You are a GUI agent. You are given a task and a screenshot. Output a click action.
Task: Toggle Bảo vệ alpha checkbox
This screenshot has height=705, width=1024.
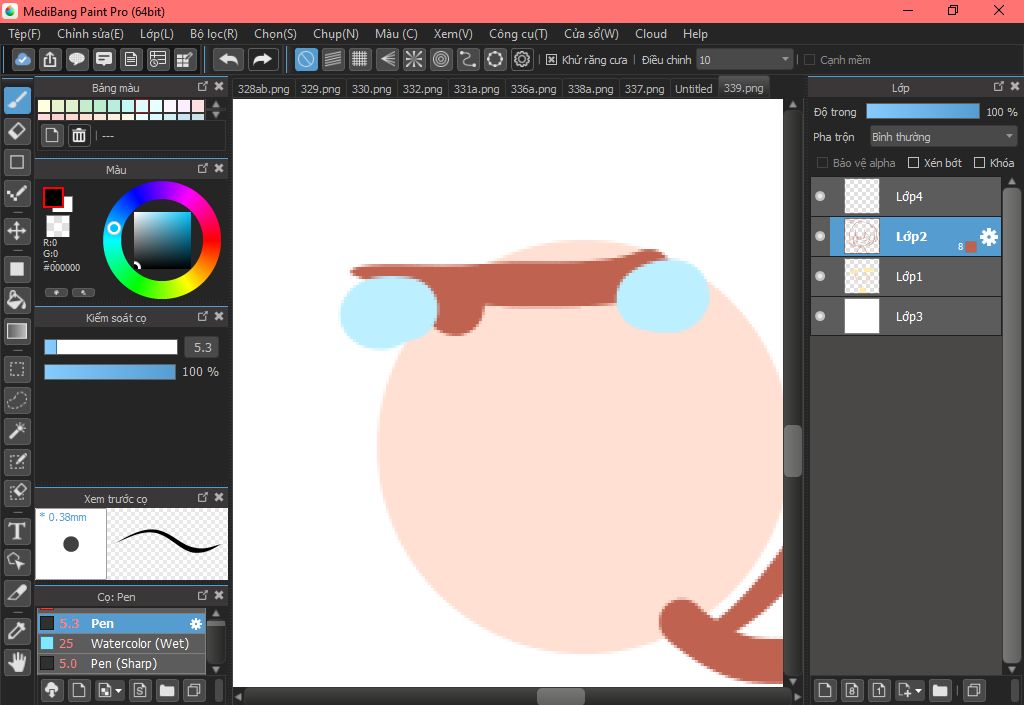click(822, 163)
